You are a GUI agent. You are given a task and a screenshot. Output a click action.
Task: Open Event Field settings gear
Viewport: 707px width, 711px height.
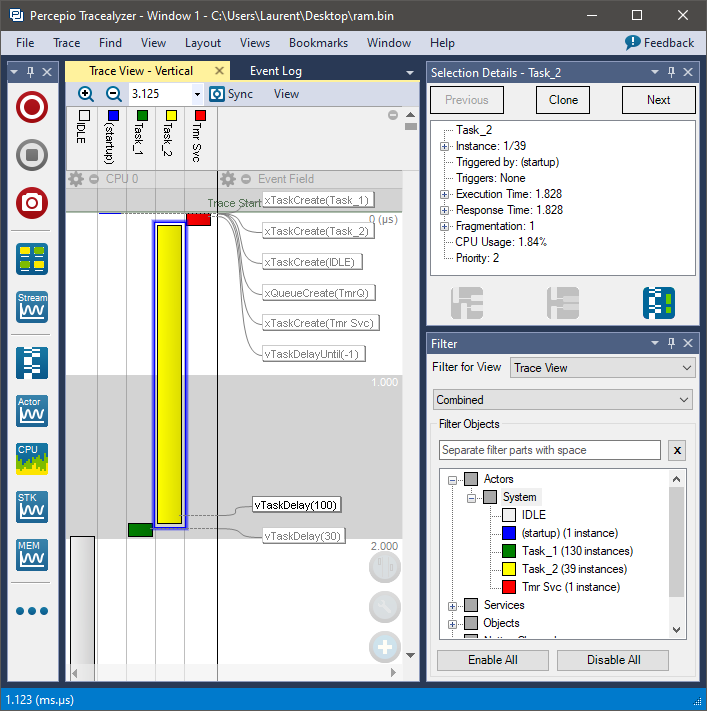pos(228,179)
